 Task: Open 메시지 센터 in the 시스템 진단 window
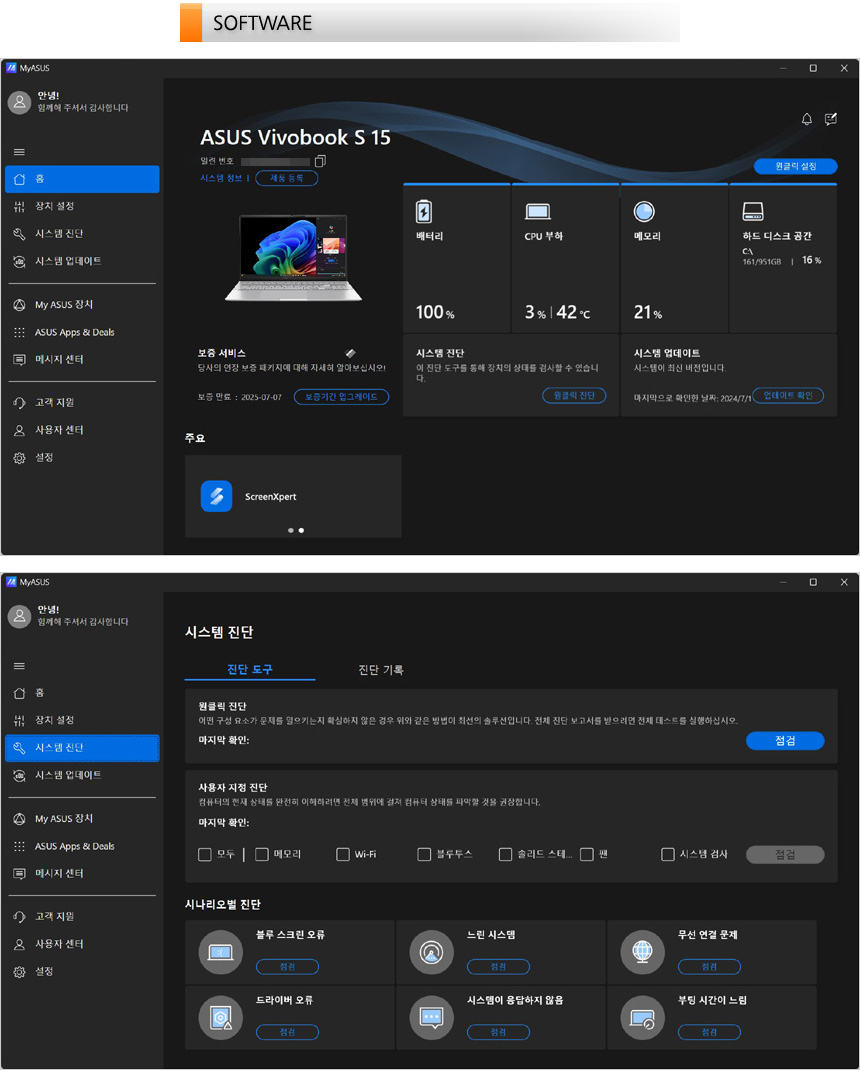(82, 874)
